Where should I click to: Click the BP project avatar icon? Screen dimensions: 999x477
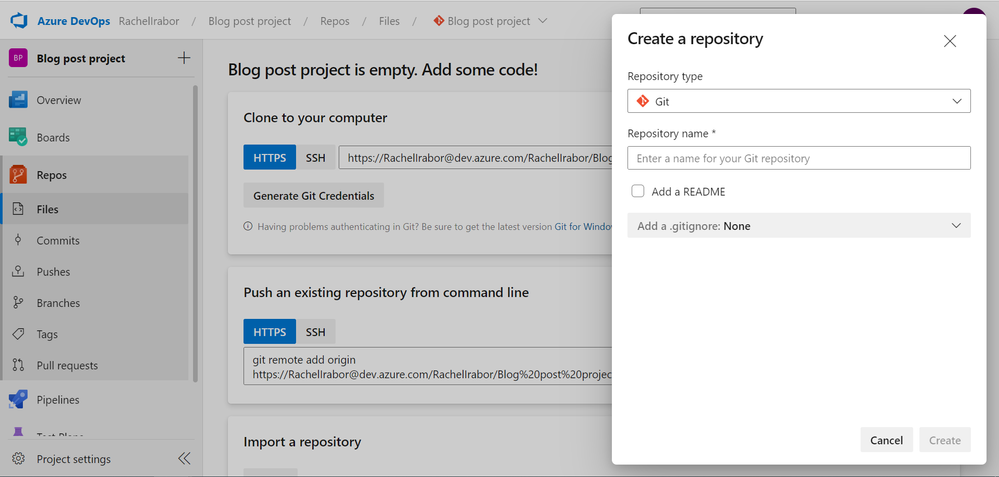(18, 58)
